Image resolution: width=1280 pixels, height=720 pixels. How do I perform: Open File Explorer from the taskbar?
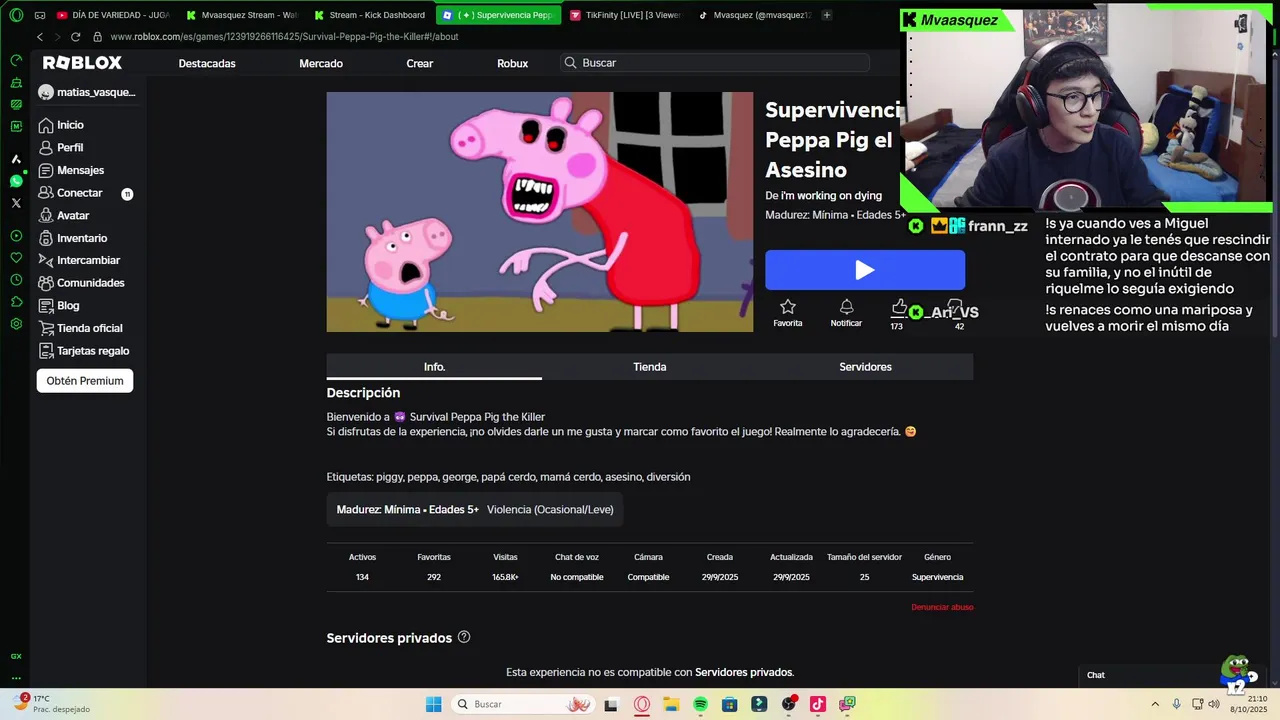tap(671, 704)
